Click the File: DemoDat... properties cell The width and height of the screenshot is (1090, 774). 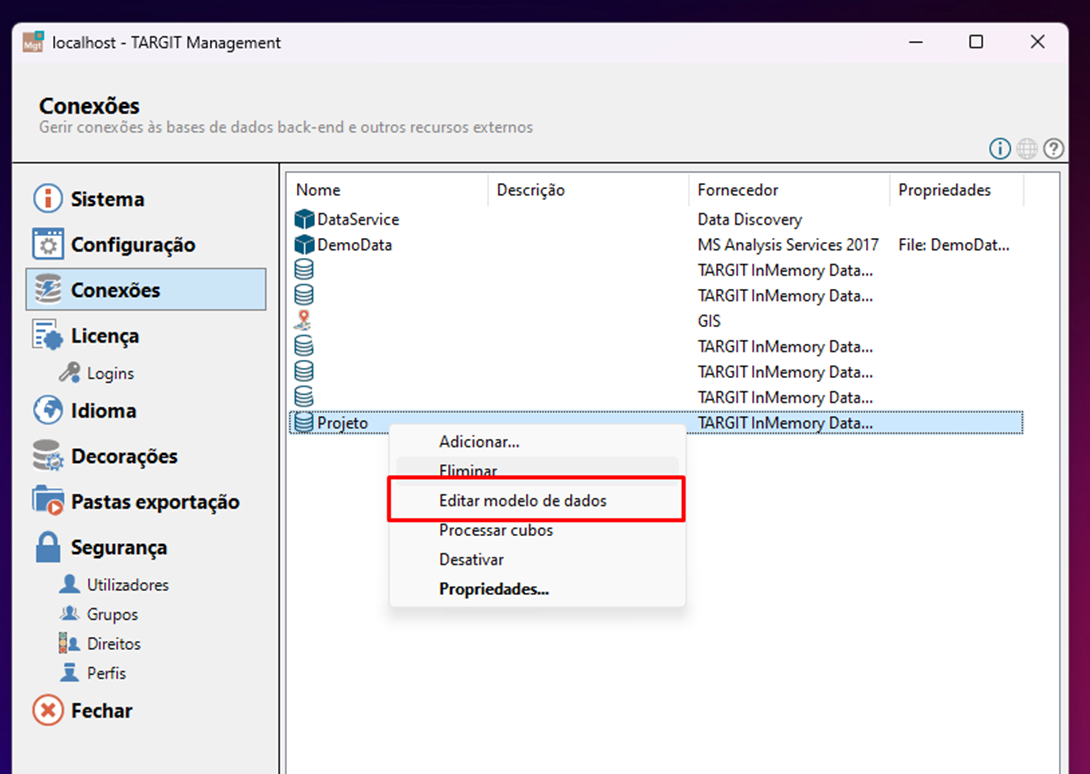tap(954, 245)
